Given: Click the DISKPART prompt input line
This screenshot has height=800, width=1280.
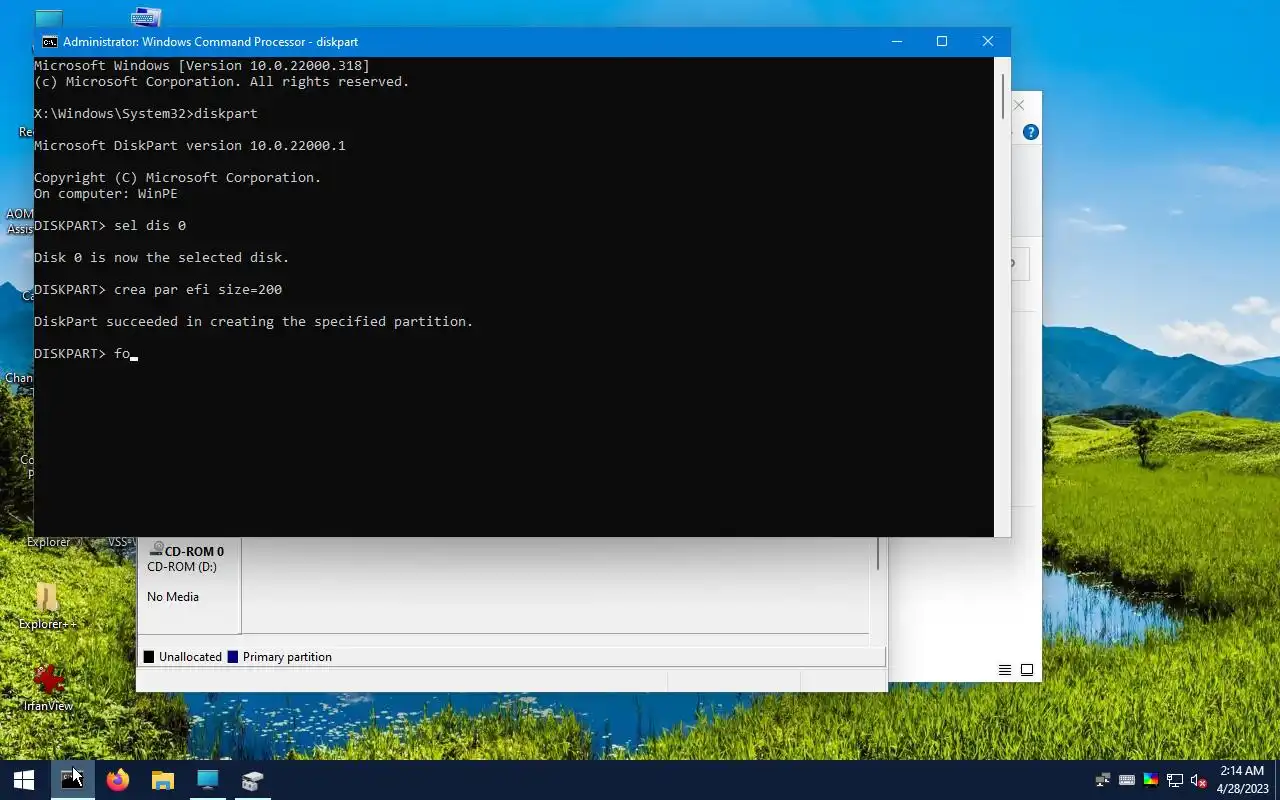Looking at the screenshot, I should (x=85, y=354).
